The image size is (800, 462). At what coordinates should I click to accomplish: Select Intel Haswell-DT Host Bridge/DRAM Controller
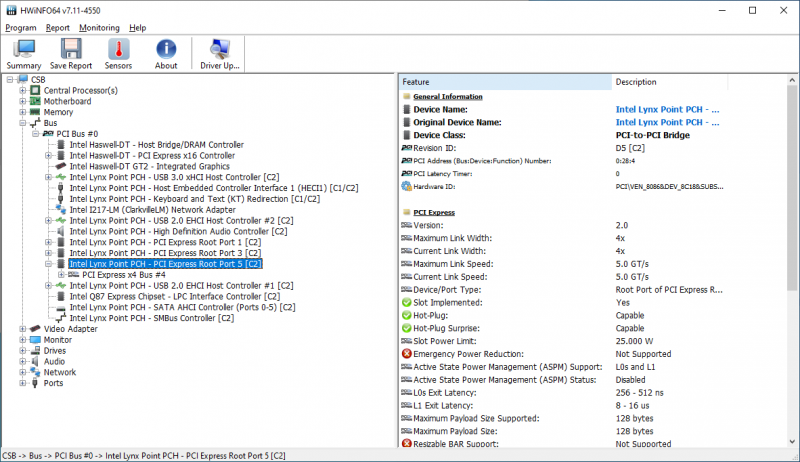157,145
